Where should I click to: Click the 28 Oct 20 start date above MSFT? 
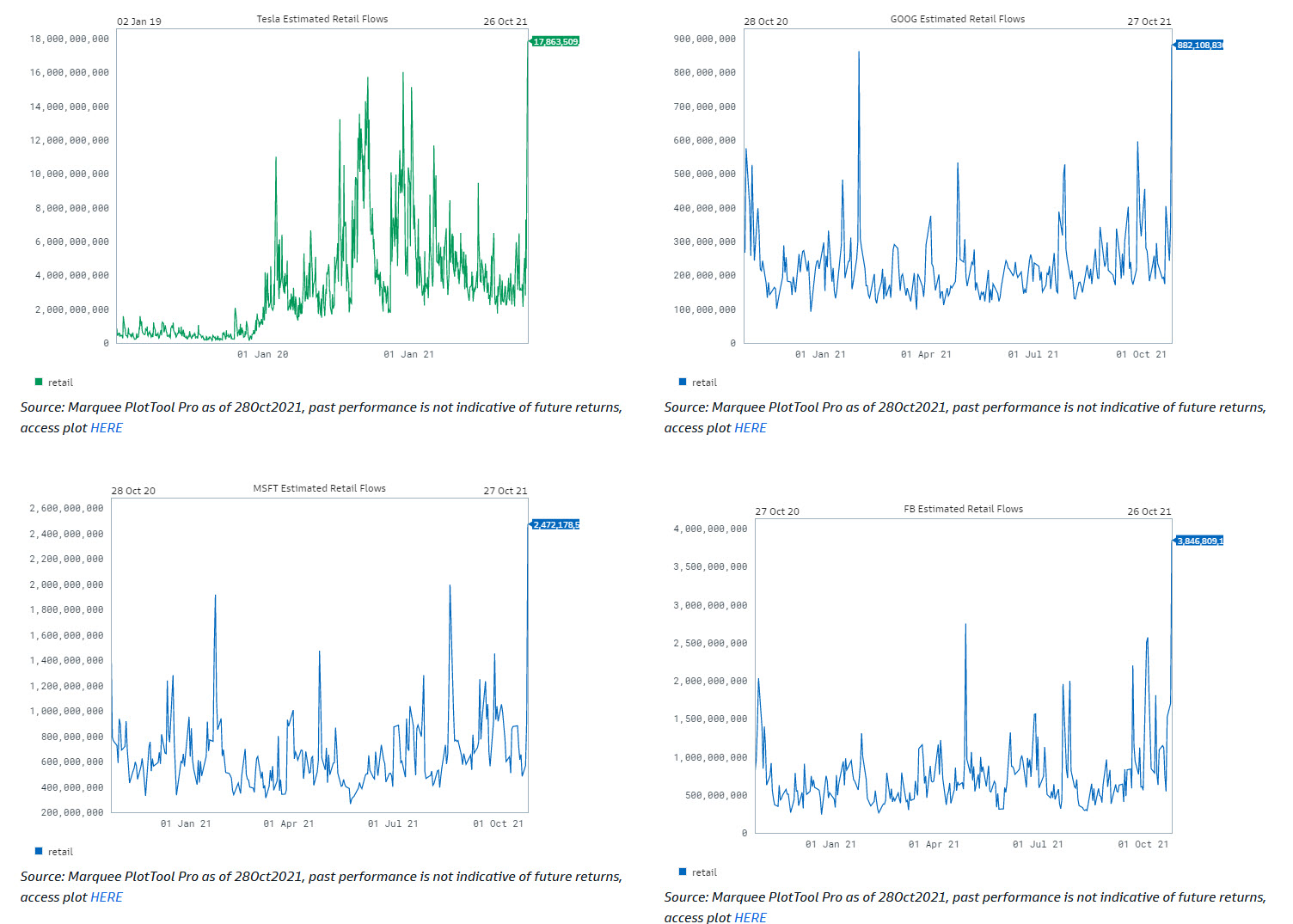click(x=133, y=491)
